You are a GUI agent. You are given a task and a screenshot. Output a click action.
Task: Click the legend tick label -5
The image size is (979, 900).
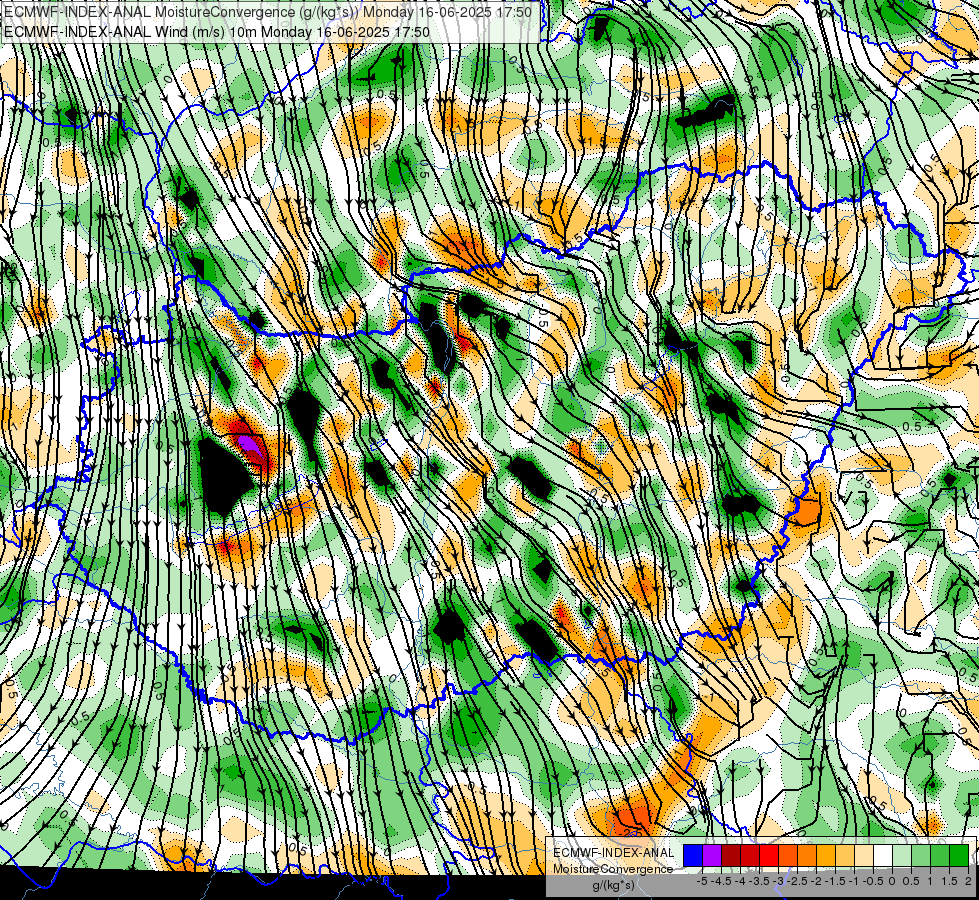(702, 881)
